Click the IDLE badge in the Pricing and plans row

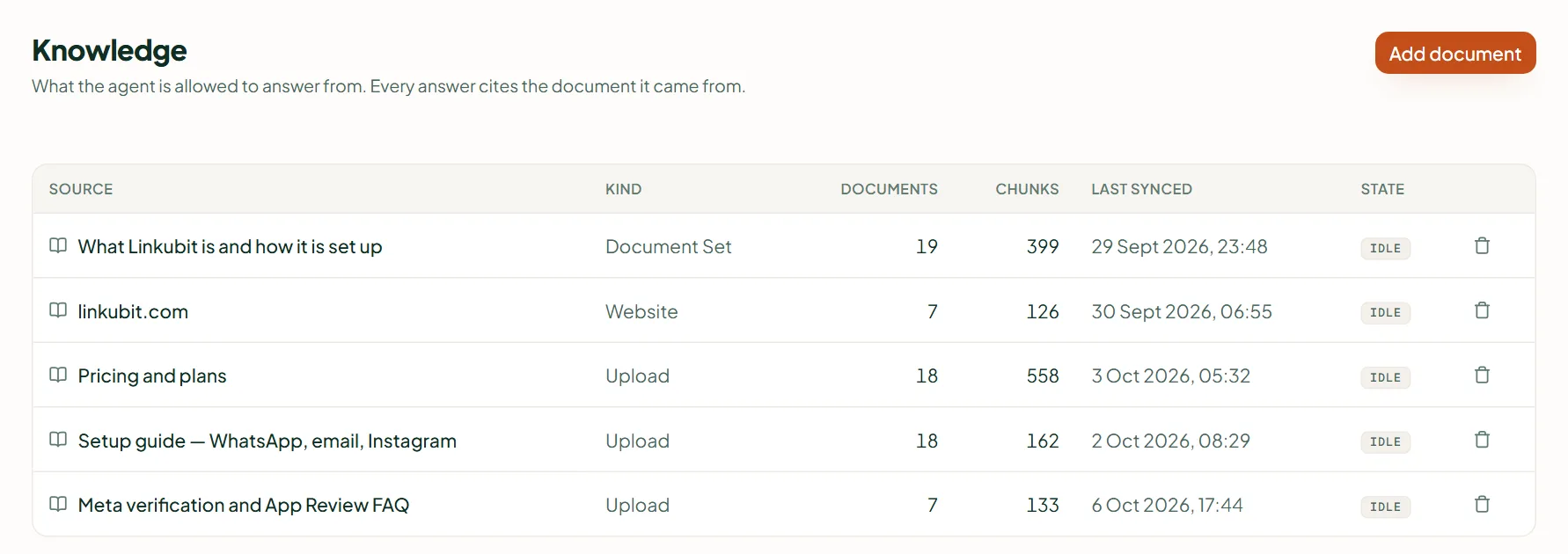tap(1385, 377)
